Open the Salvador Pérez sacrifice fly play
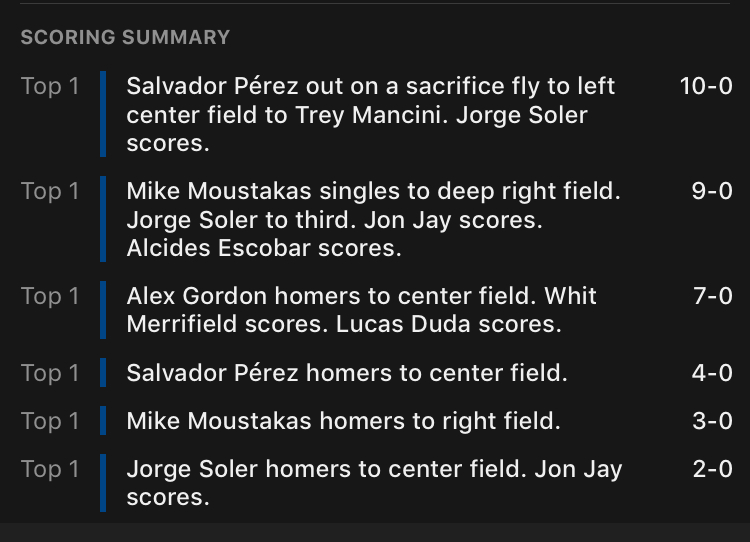 (x=371, y=114)
